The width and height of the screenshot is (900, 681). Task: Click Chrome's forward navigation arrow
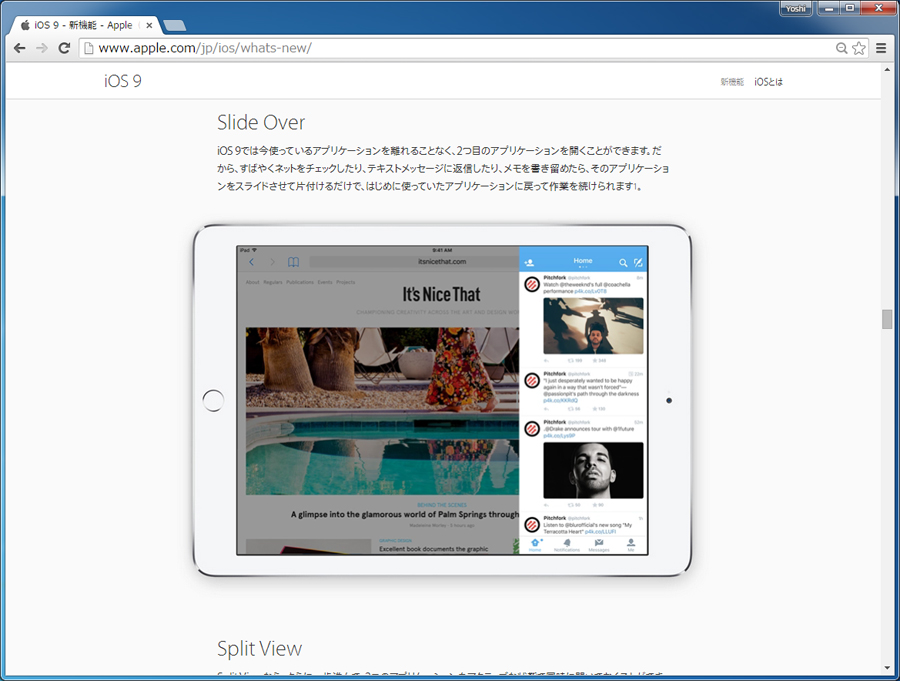click(42, 48)
